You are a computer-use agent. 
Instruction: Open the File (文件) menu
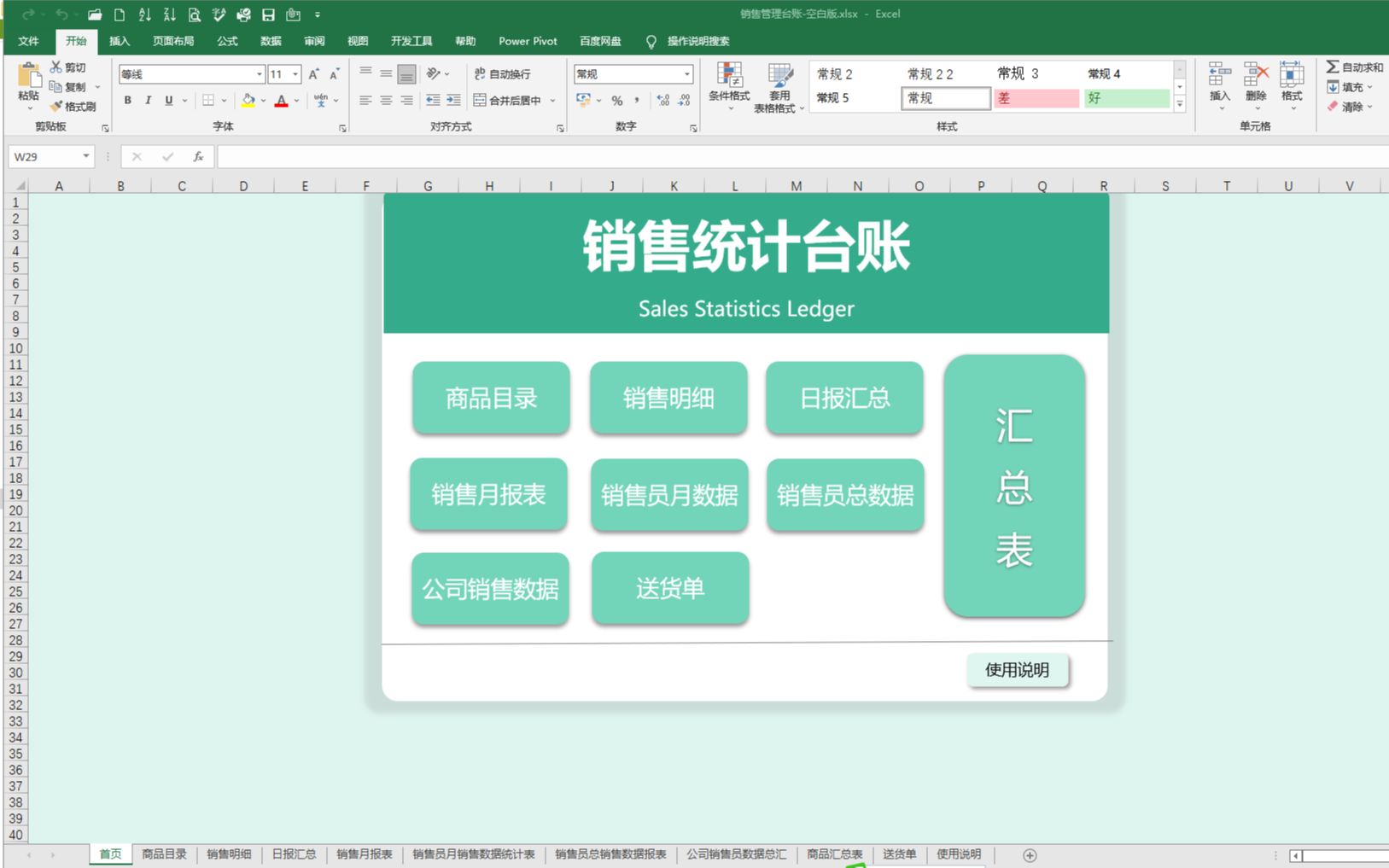click(28, 41)
